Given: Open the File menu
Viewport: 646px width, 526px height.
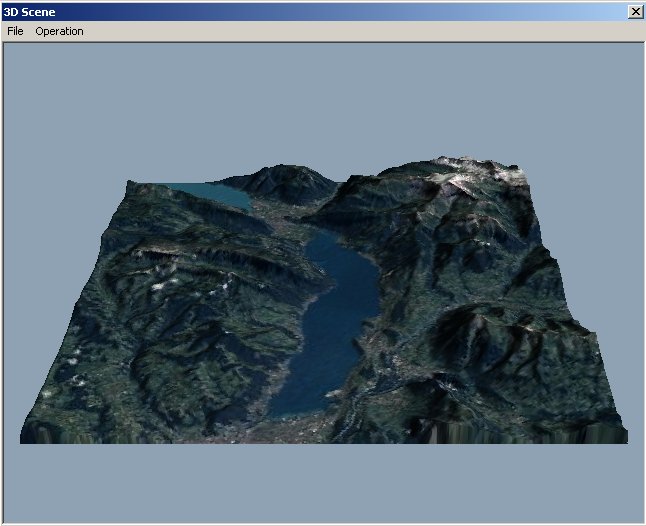Looking at the screenshot, I should coord(15,31).
